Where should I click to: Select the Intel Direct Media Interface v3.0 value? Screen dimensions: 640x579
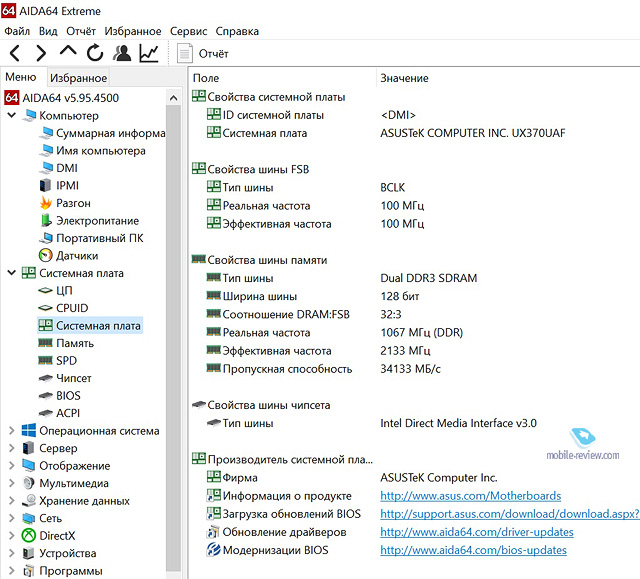[x=458, y=423]
